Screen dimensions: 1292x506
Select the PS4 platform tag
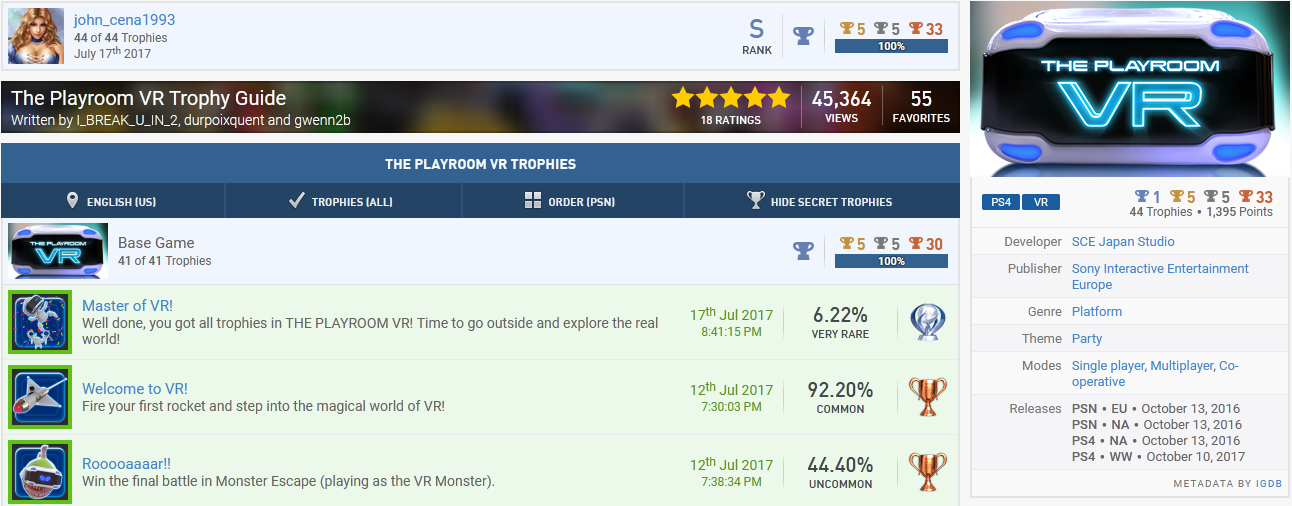point(1000,202)
